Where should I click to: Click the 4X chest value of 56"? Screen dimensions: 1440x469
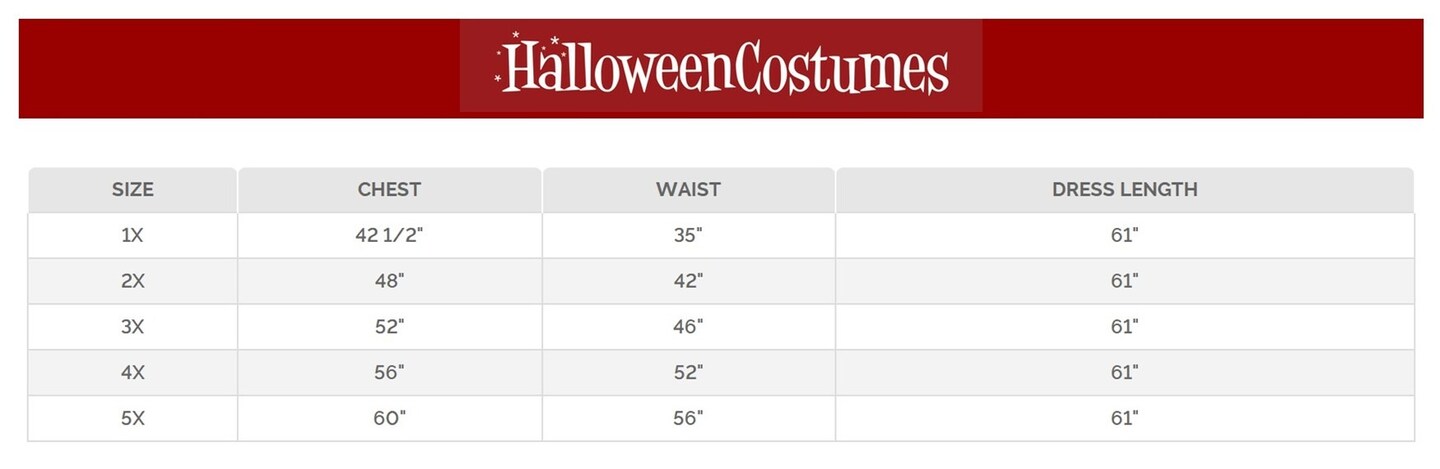point(389,372)
